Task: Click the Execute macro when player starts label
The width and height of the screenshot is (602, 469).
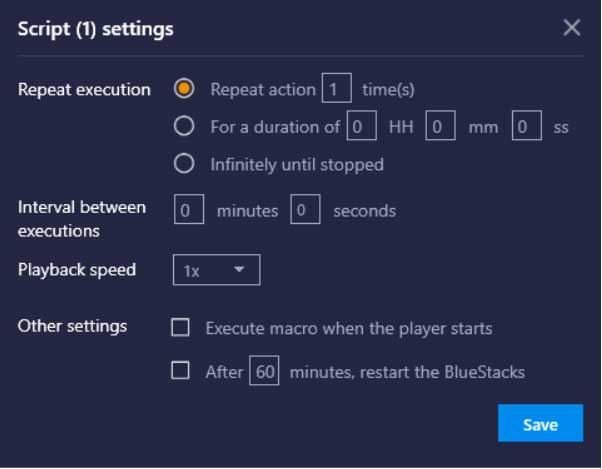Action: (x=349, y=328)
